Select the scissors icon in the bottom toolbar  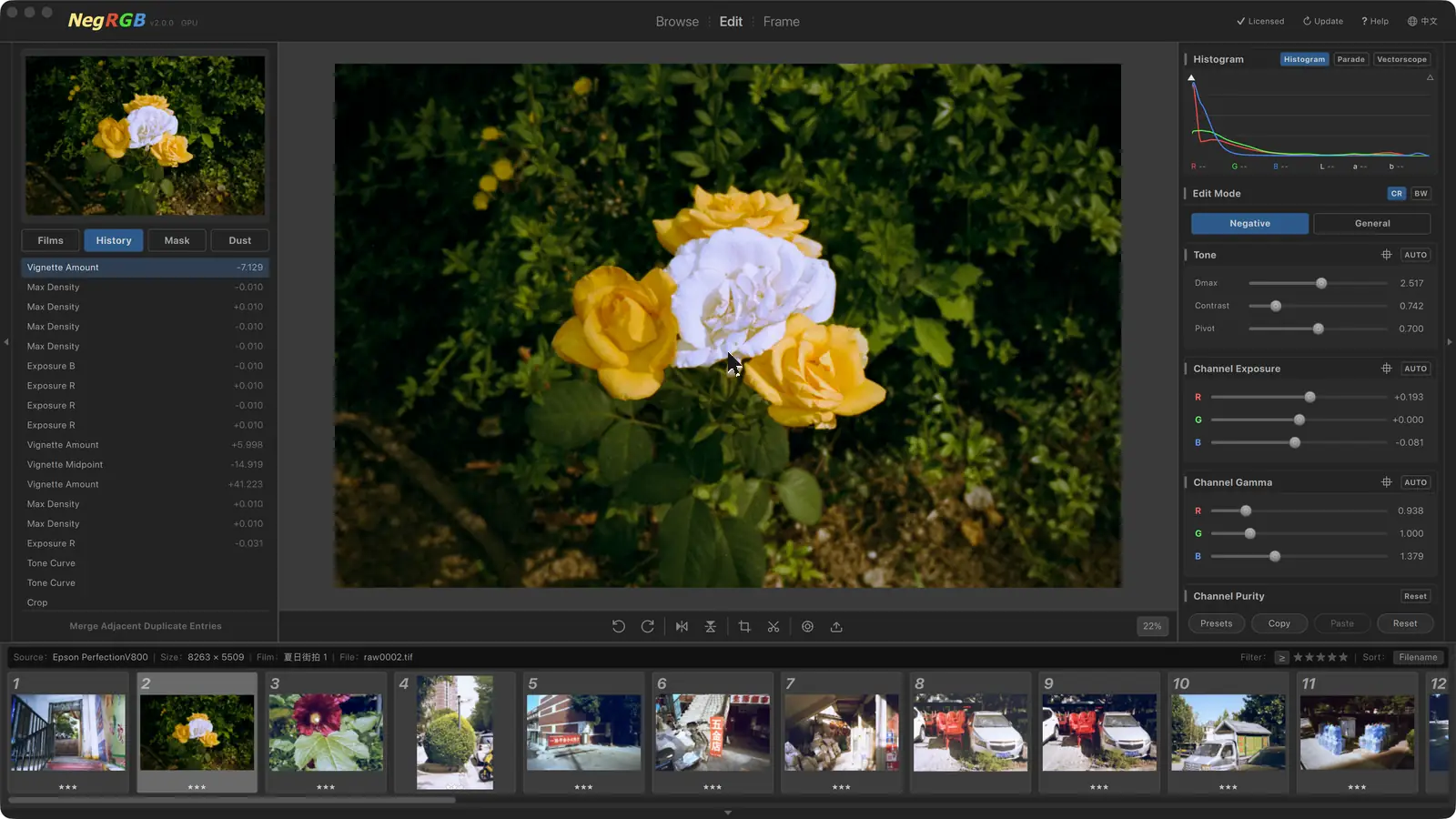[x=773, y=626]
